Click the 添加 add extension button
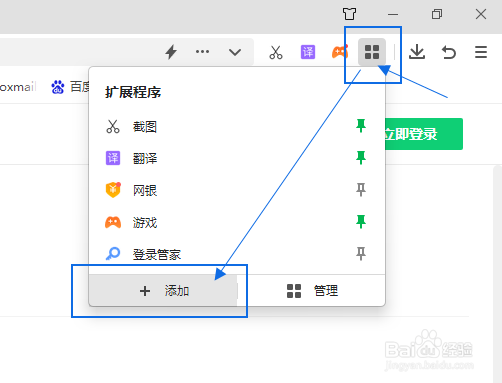This screenshot has height=383, width=502. click(x=163, y=291)
